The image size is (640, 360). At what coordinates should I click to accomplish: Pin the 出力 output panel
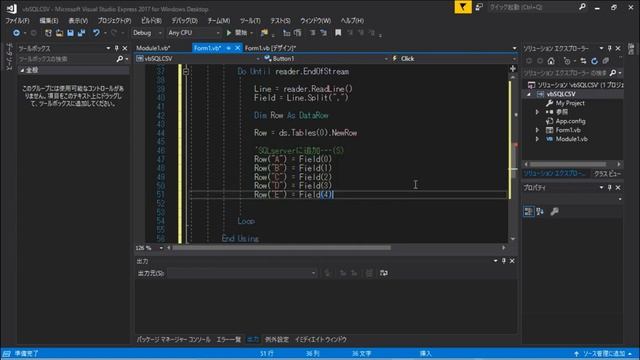pyautogui.click(x=504, y=261)
